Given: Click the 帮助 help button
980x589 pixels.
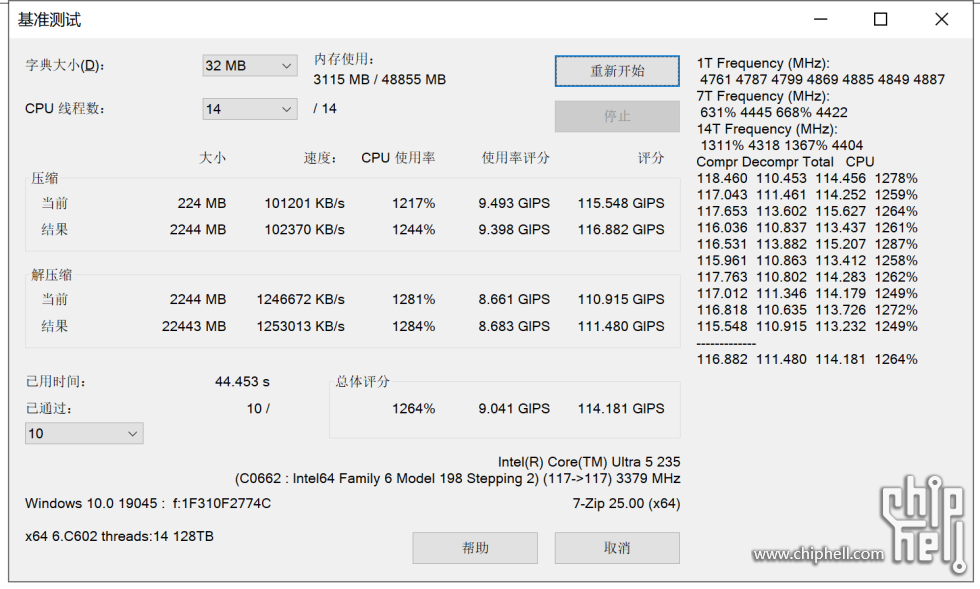Looking at the screenshot, I should 475,548.
